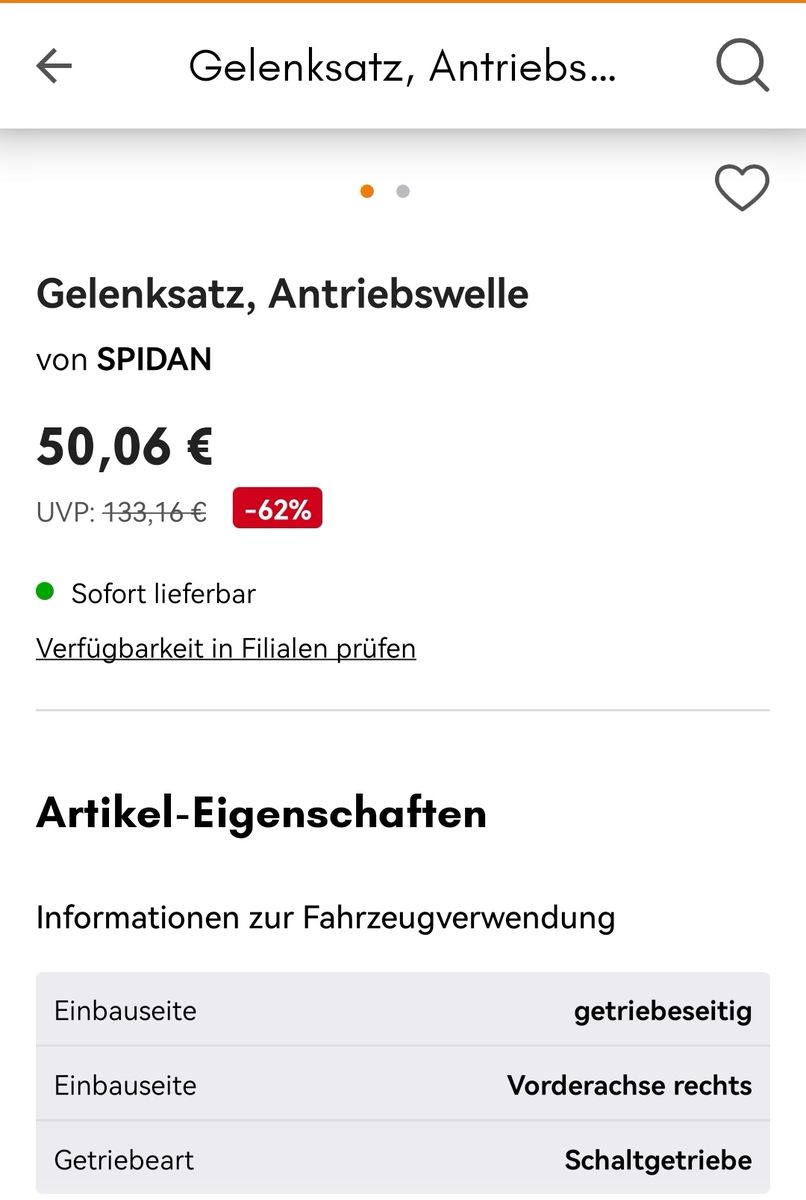Image resolution: width=806 pixels, height=1200 pixels.
Task: Tap the "Getriebeart" row label
Action: point(124,1160)
